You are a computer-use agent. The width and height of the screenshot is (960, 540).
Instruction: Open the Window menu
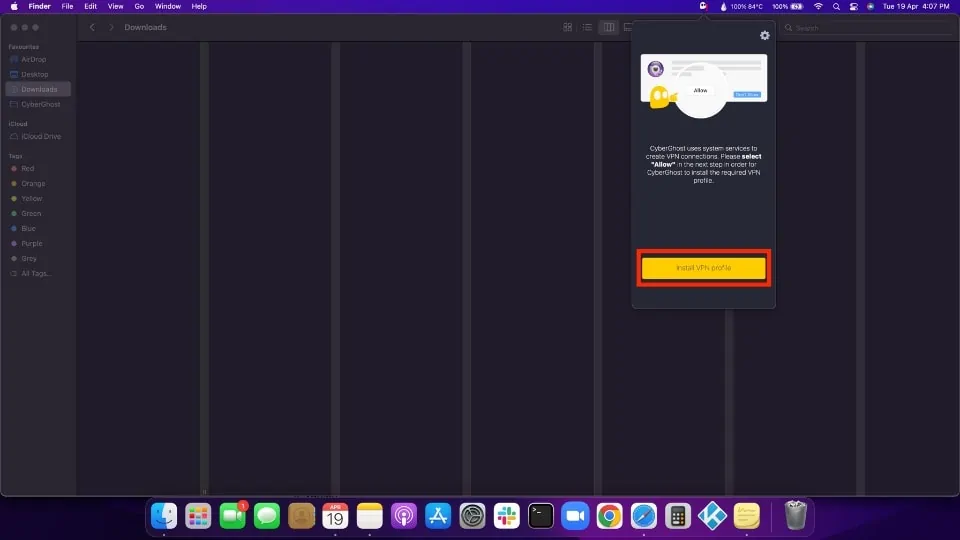point(167,6)
